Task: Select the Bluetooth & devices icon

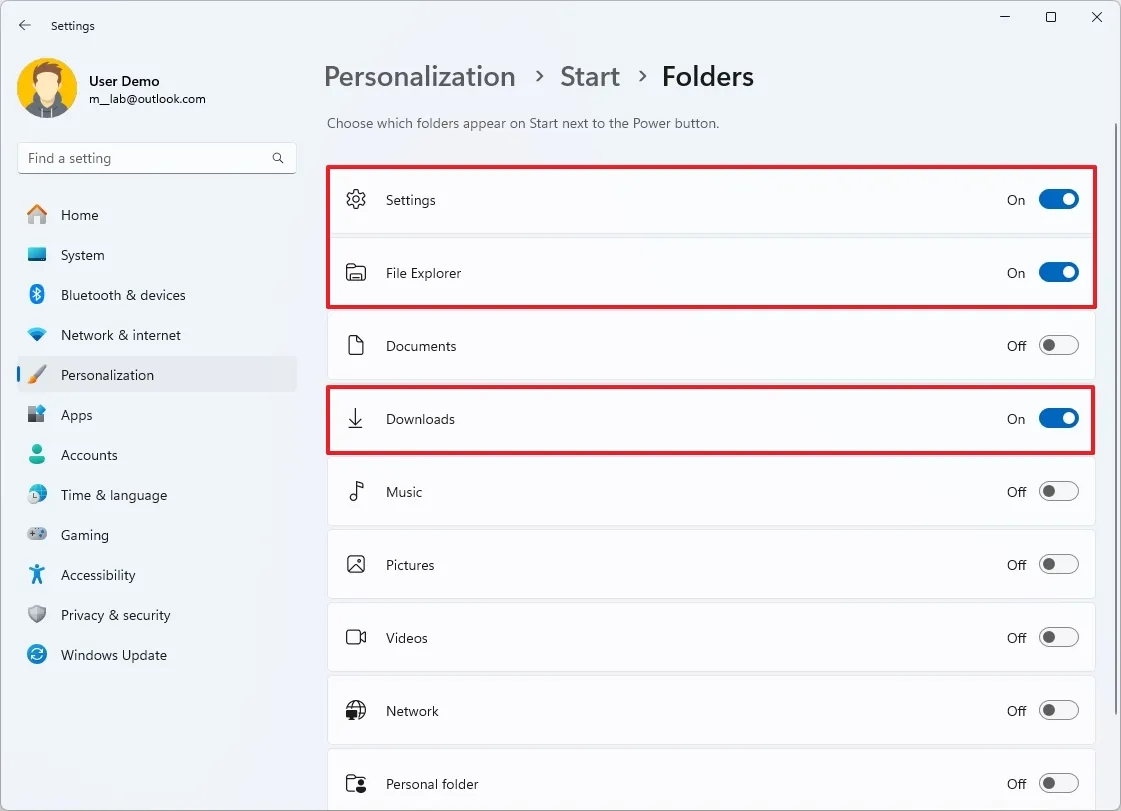Action: tap(36, 295)
